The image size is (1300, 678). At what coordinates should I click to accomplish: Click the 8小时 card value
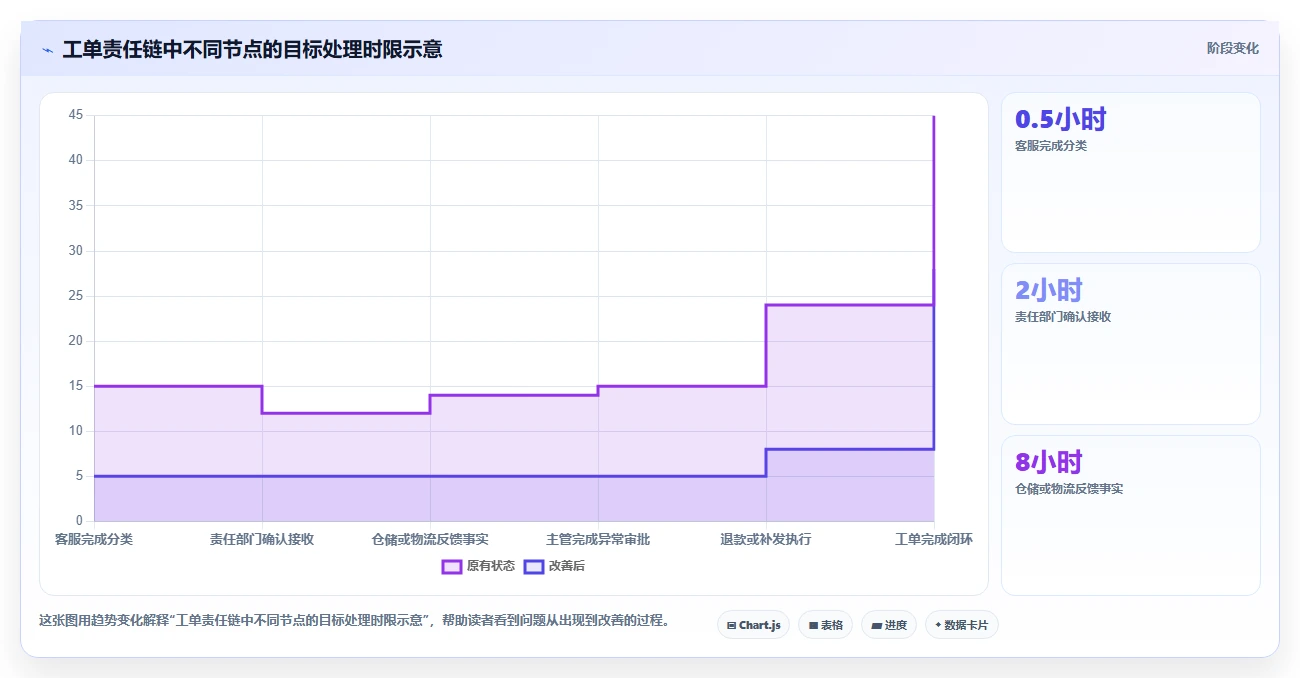pos(1049,463)
